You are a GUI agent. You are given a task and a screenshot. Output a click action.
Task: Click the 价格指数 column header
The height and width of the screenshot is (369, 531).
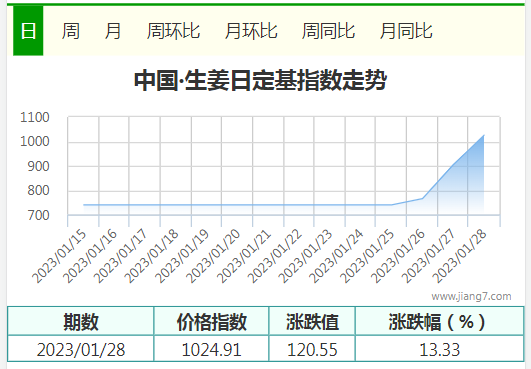212,322
